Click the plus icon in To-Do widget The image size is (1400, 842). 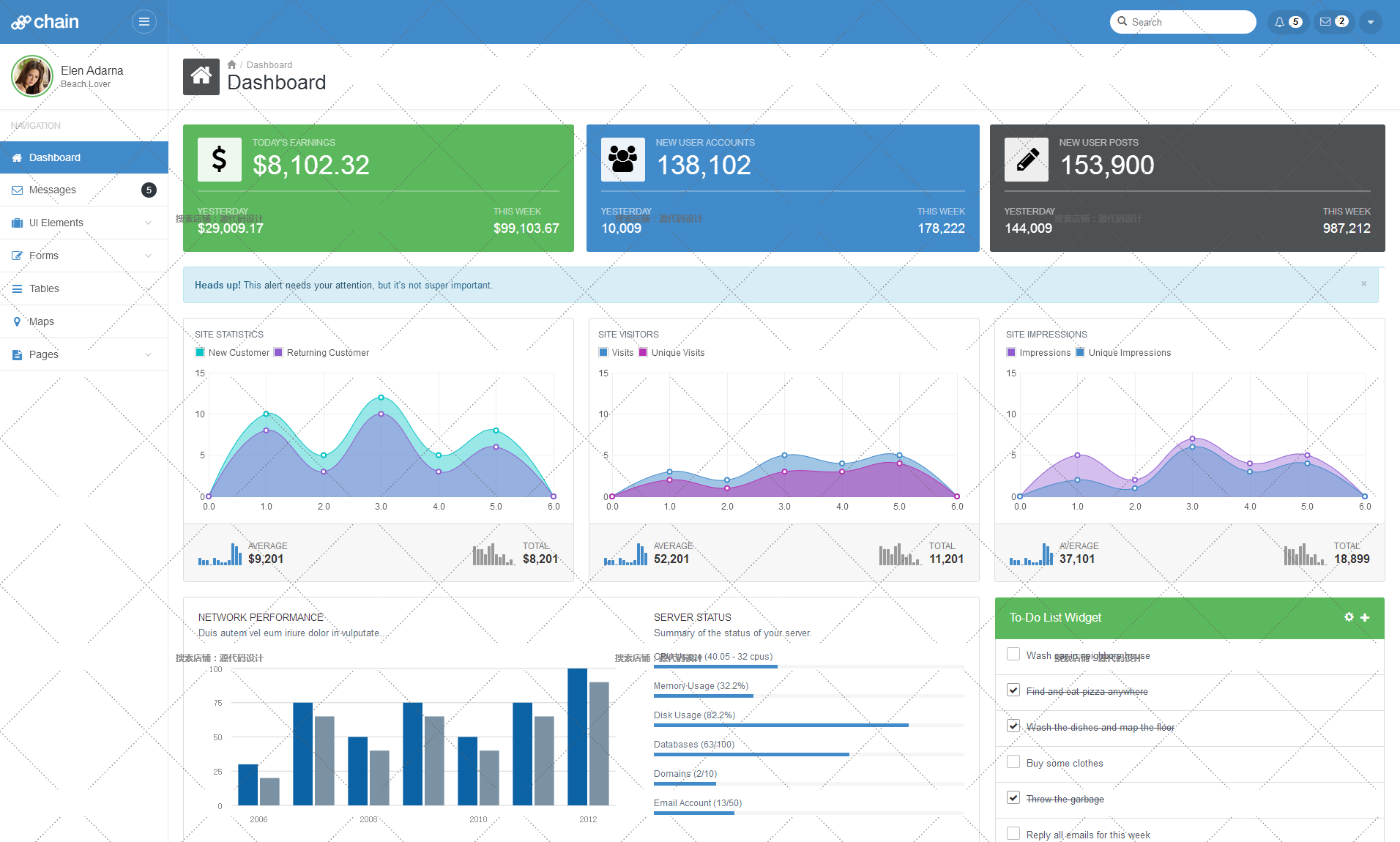coord(1365,617)
